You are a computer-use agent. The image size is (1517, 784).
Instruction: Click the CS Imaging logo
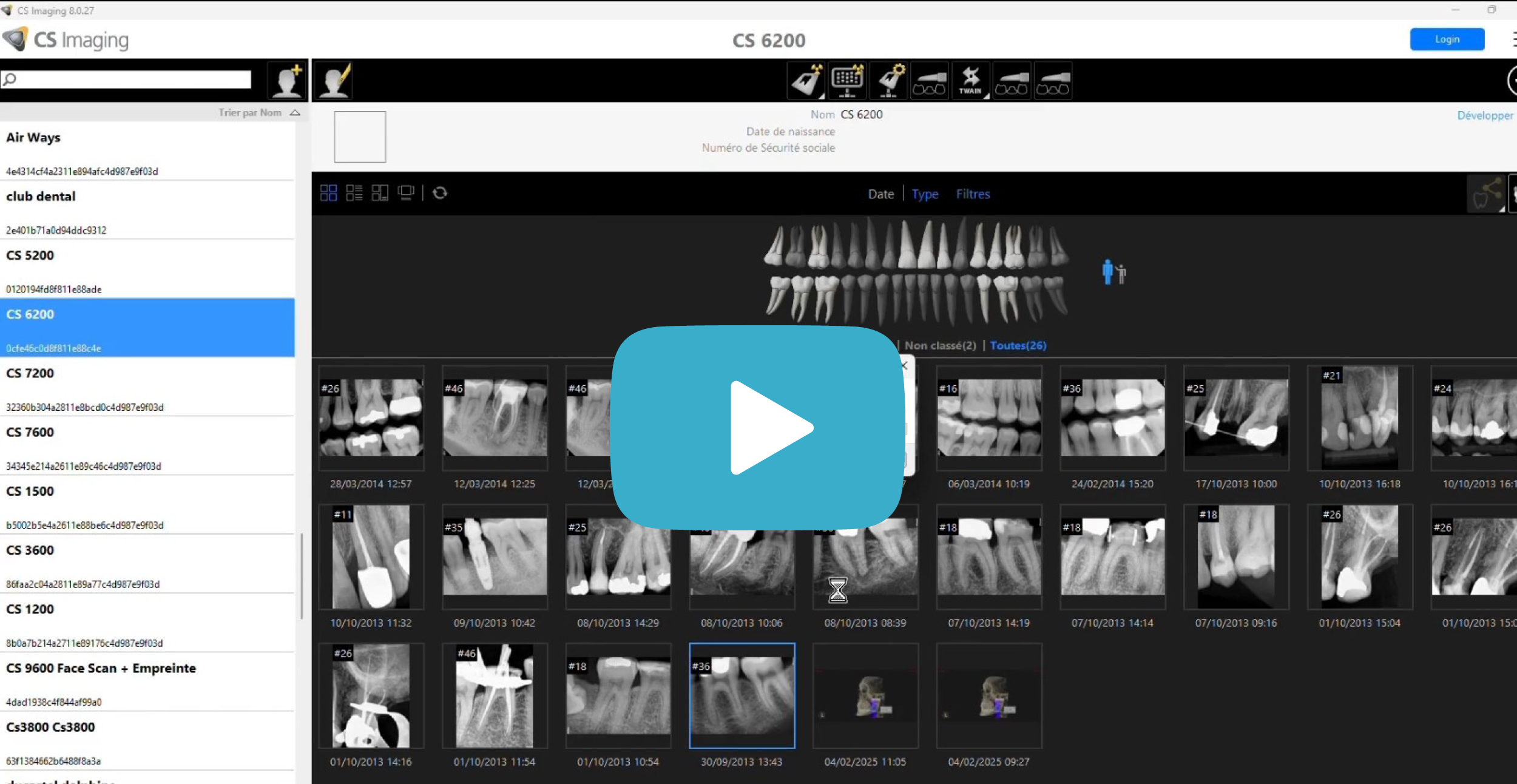[x=66, y=40]
